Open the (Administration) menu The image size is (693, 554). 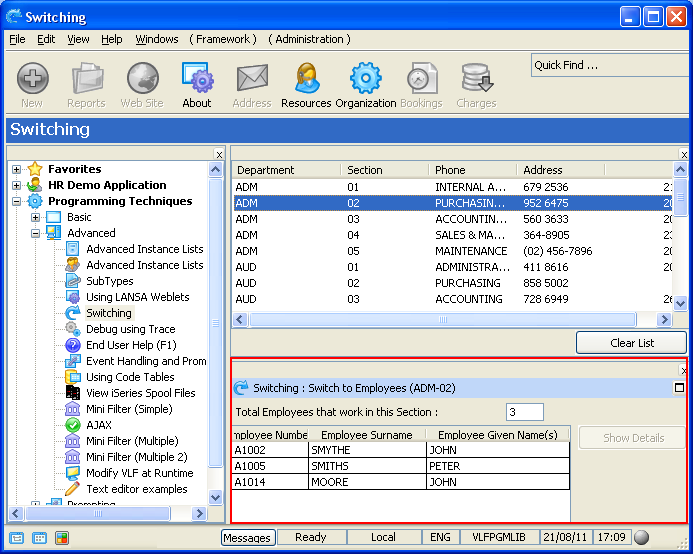[309, 39]
